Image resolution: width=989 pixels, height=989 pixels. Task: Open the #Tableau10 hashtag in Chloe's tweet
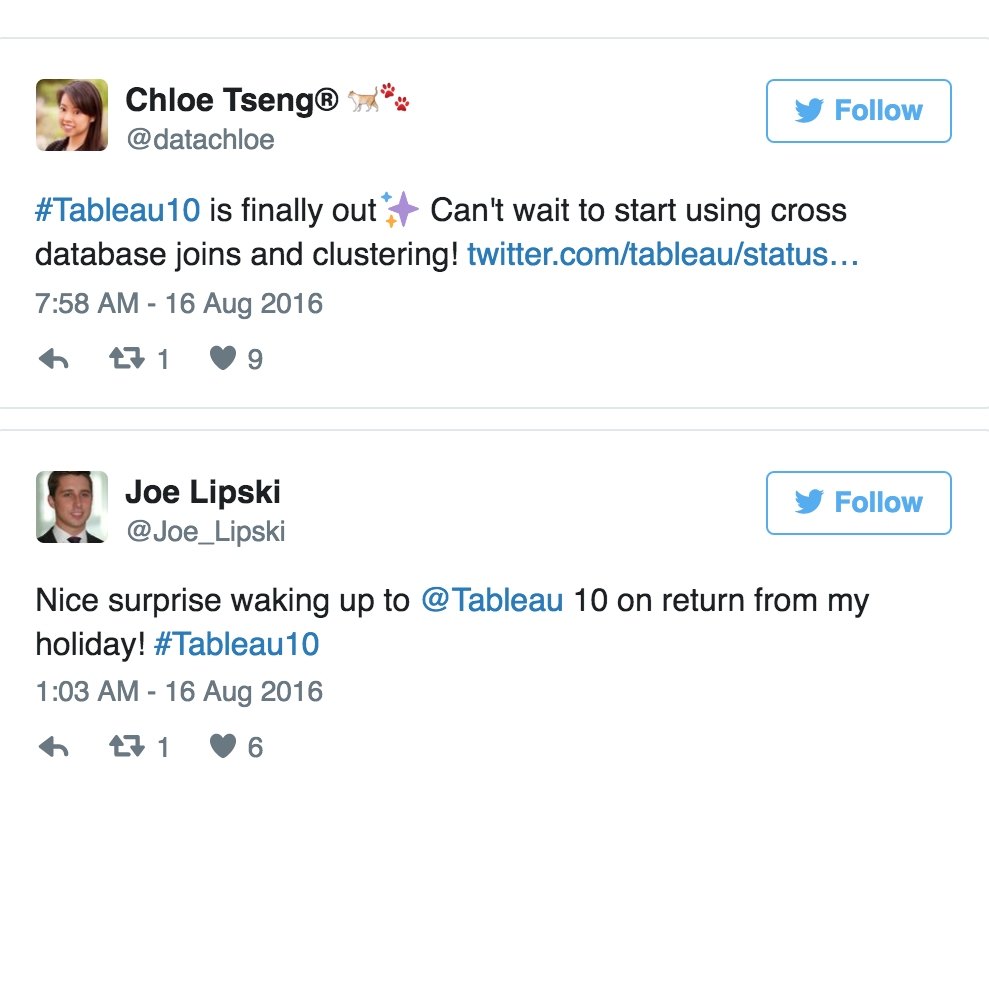118,211
